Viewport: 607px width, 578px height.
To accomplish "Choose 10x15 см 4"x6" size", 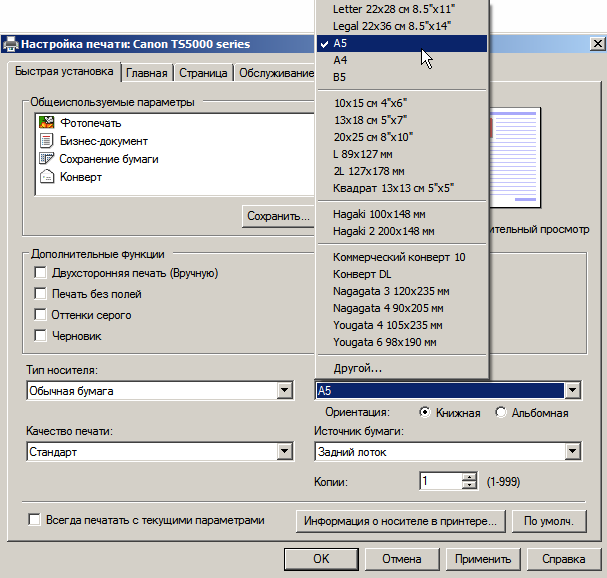I will 402,103.
